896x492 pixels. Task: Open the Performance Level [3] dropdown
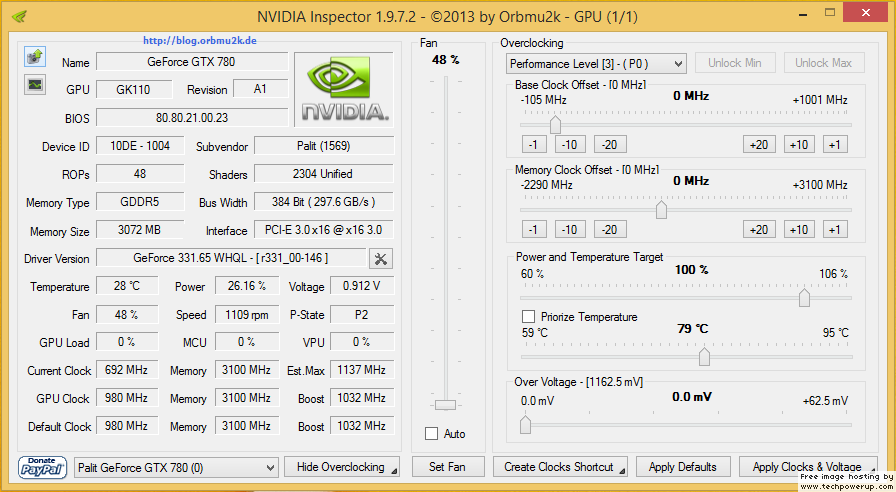tap(596, 63)
